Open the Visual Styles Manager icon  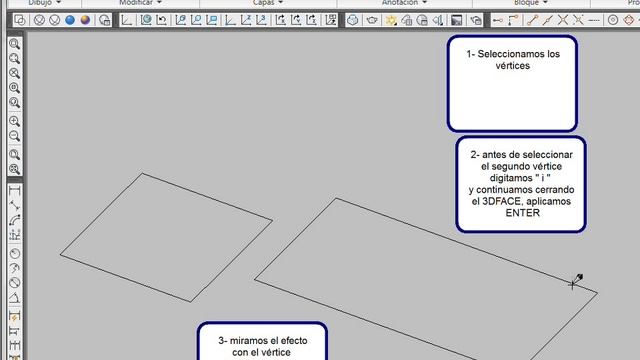pos(105,20)
